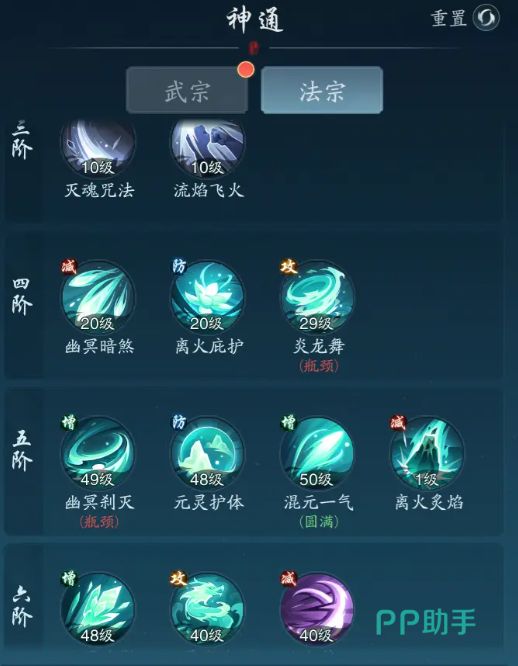Open the level 40 dragon skill in 六阶
The height and width of the screenshot is (666, 518).
click(x=208, y=610)
